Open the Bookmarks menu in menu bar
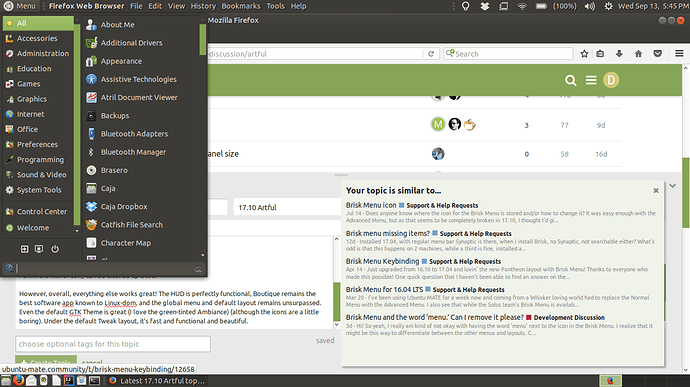Image resolution: width=690 pixels, height=387 pixels. (x=241, y=6)
